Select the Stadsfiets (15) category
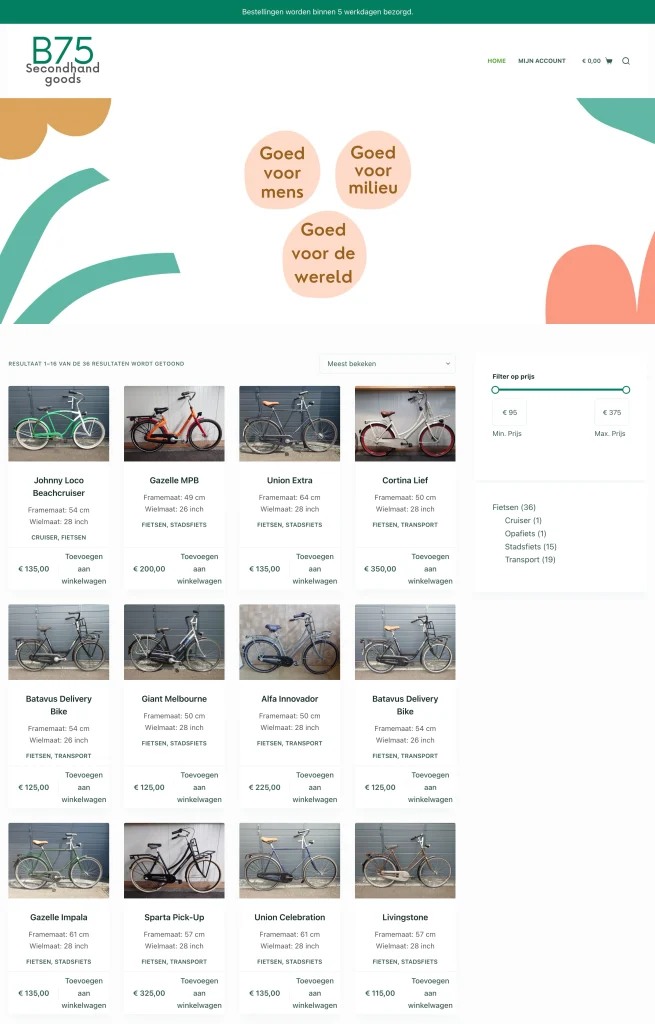Screen dimensions: 655x1024 [x=530, y=547]
